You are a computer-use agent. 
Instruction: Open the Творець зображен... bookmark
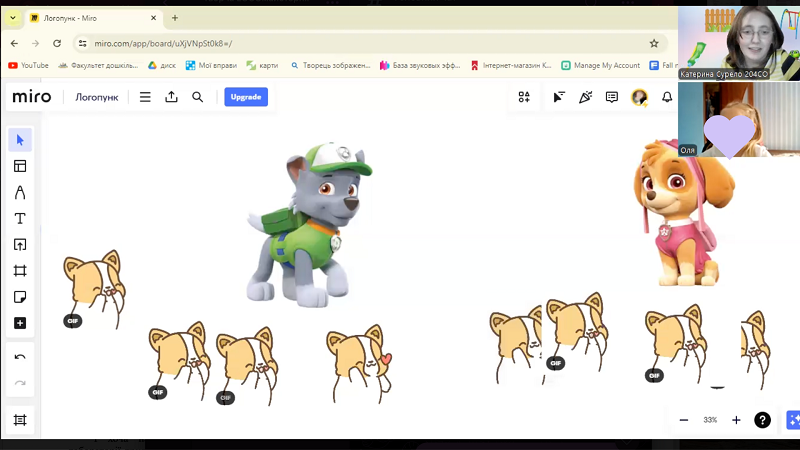point(331,65)
